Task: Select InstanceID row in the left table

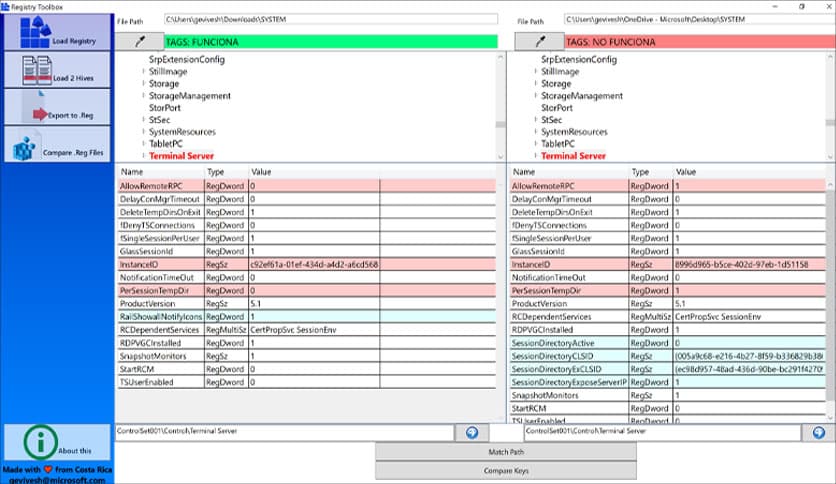Action: click(x=307, y=264)
